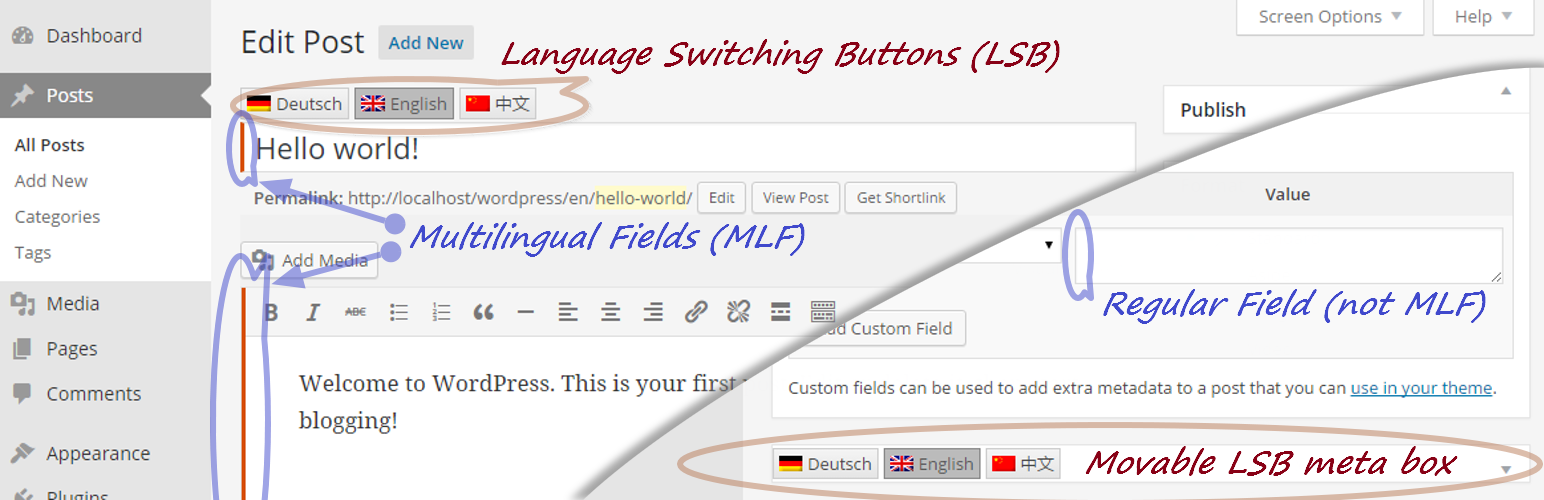
Task: Apply strikethrough formatting
Action: (x=355, y=313)
